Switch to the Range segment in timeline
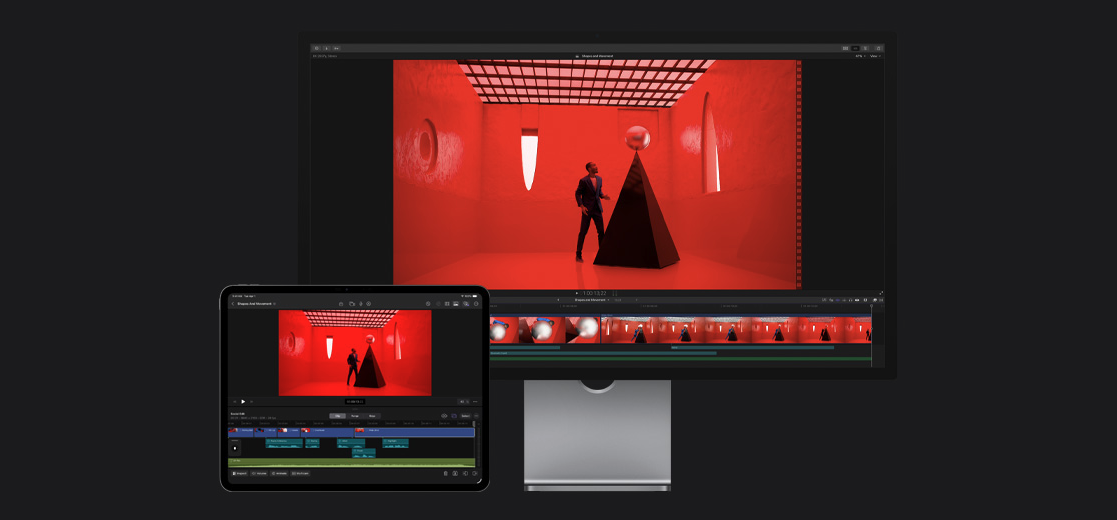Viewport: 1117px width, 520px height. (x=355, y=415)
